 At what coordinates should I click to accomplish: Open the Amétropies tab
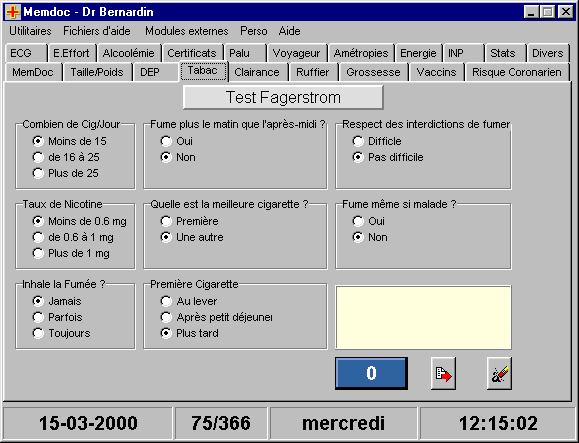click(361, 53)
